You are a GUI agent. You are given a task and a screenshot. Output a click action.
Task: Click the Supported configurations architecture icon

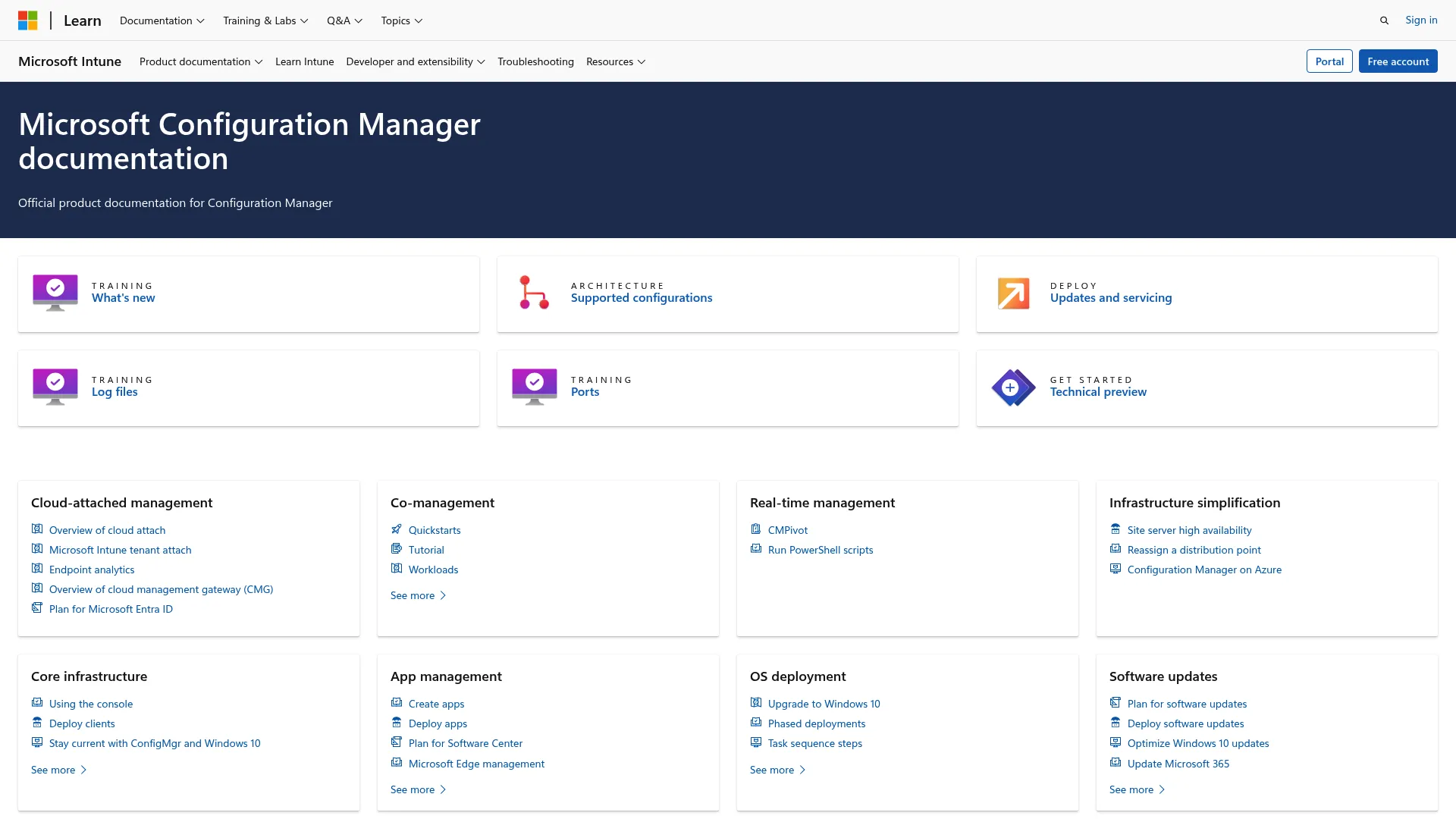535,293
